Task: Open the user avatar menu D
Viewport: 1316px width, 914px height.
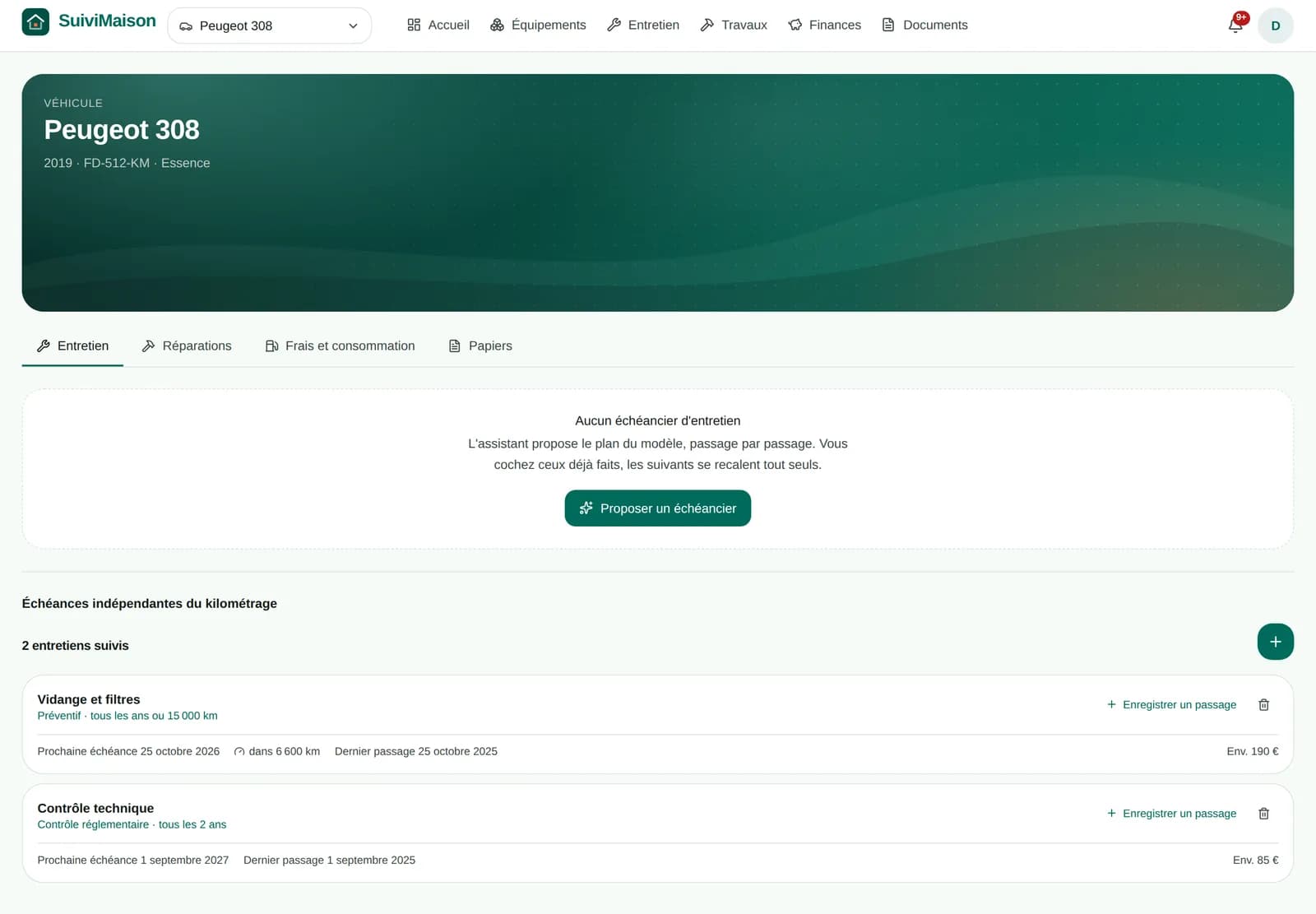Action: click(1275, 26)
